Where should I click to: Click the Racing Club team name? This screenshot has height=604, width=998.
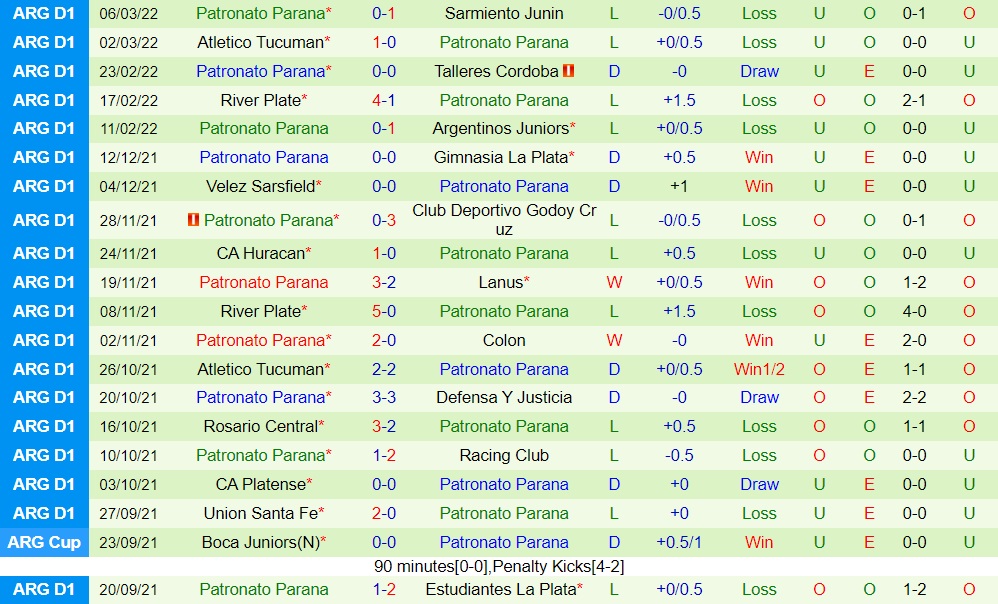504,456
